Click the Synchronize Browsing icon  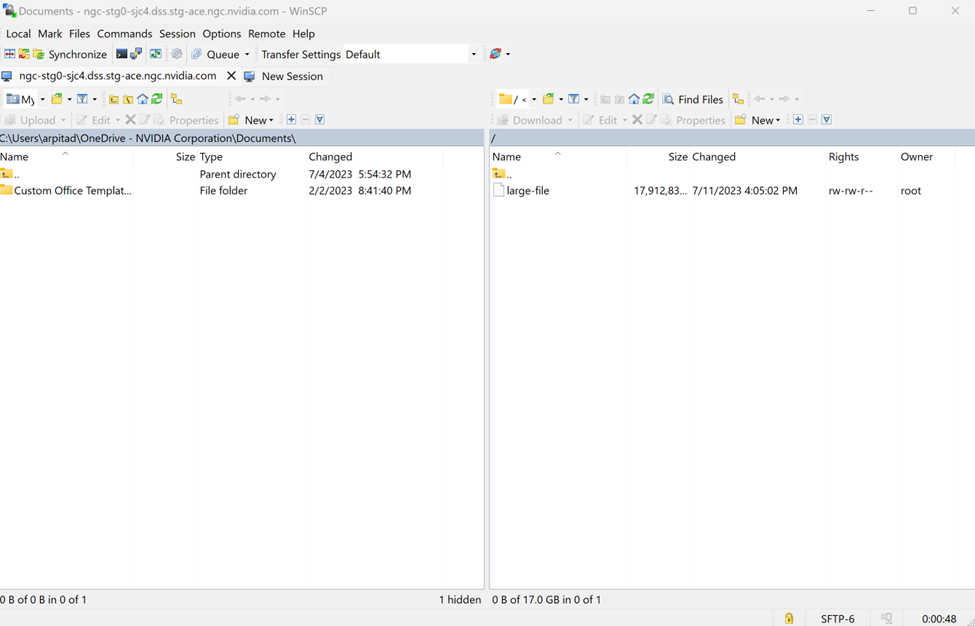click(x=24, y=54)
